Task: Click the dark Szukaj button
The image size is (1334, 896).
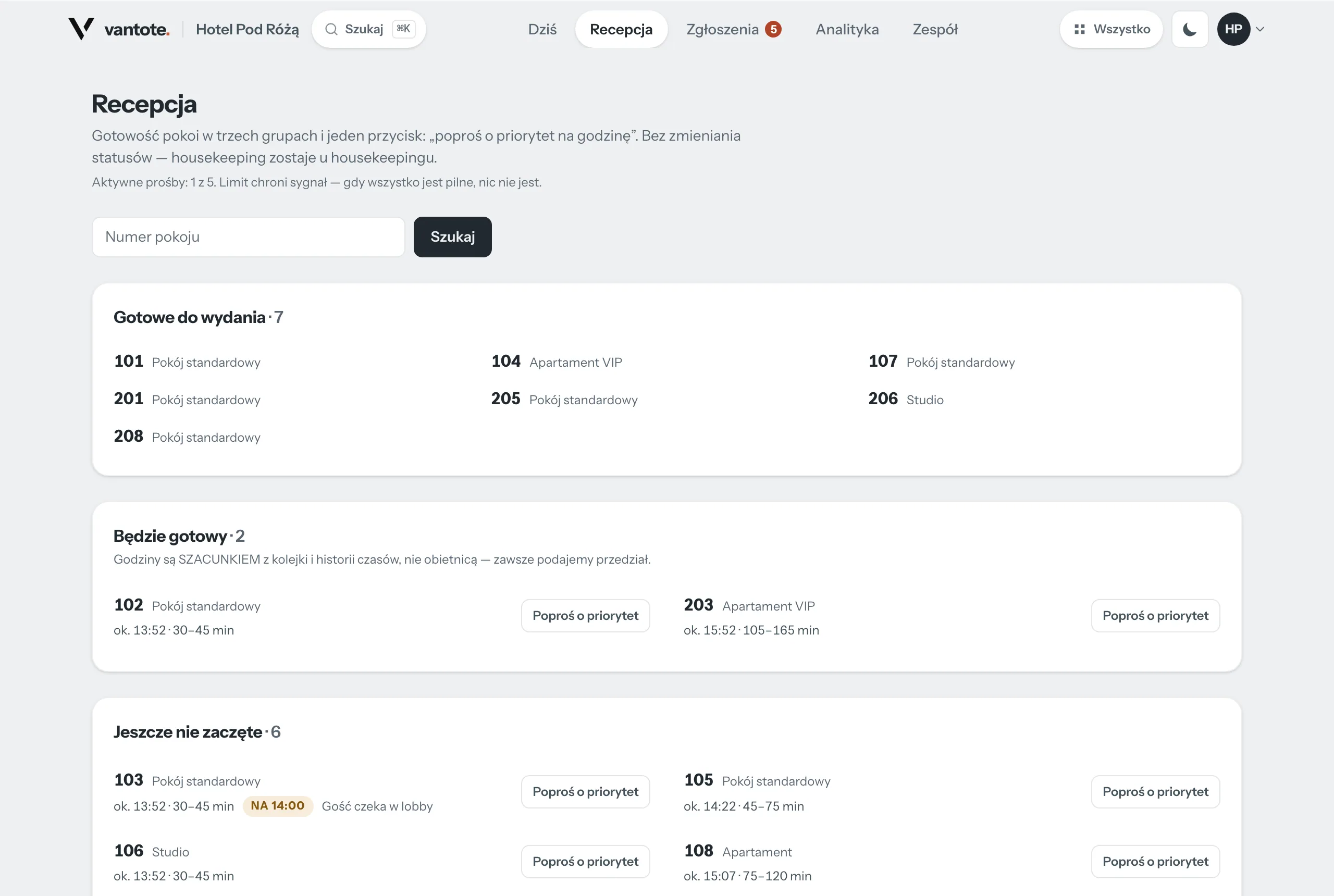Action: 453,237
